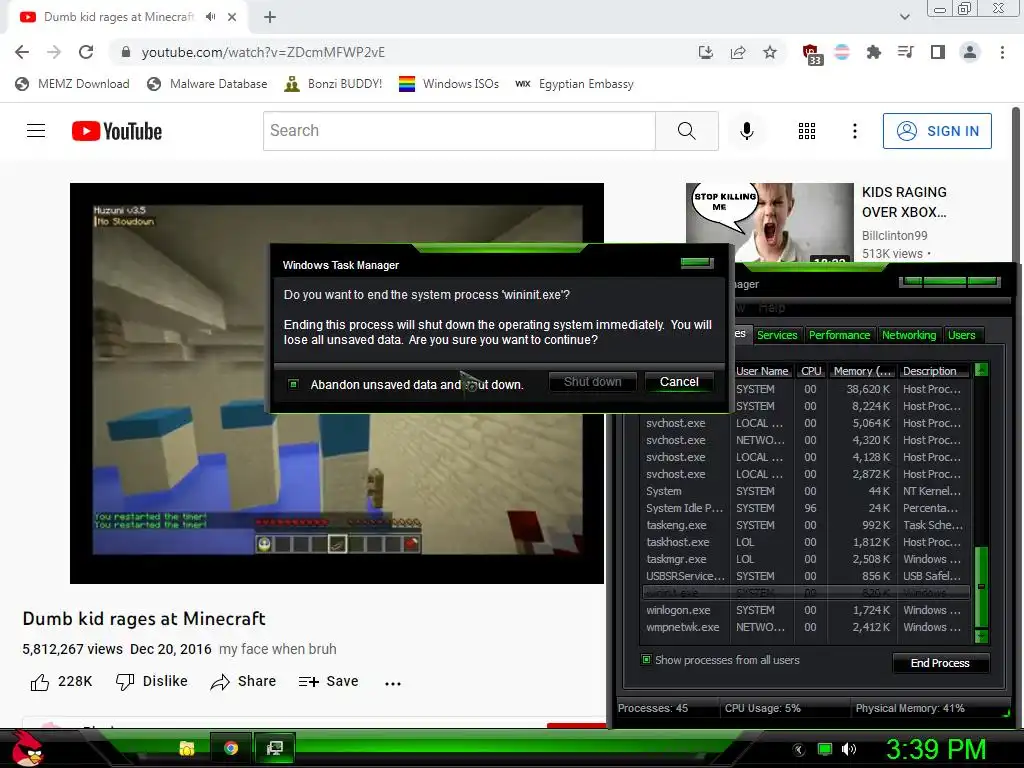The width and height of the screenshot is (1024, 768).
Task: Go back using browser back arrow
Action: [22, 52]
